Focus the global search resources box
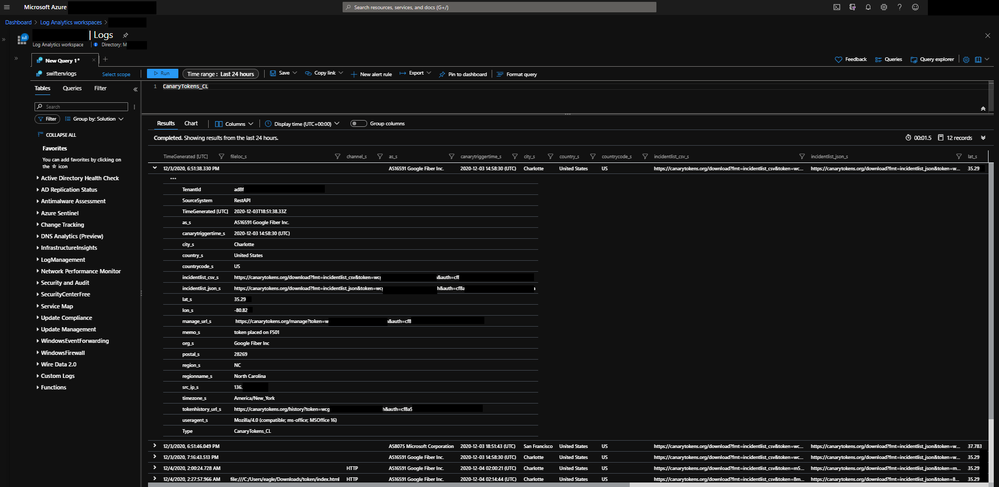Screen dimensions: 999x487 tap(500, 7)
